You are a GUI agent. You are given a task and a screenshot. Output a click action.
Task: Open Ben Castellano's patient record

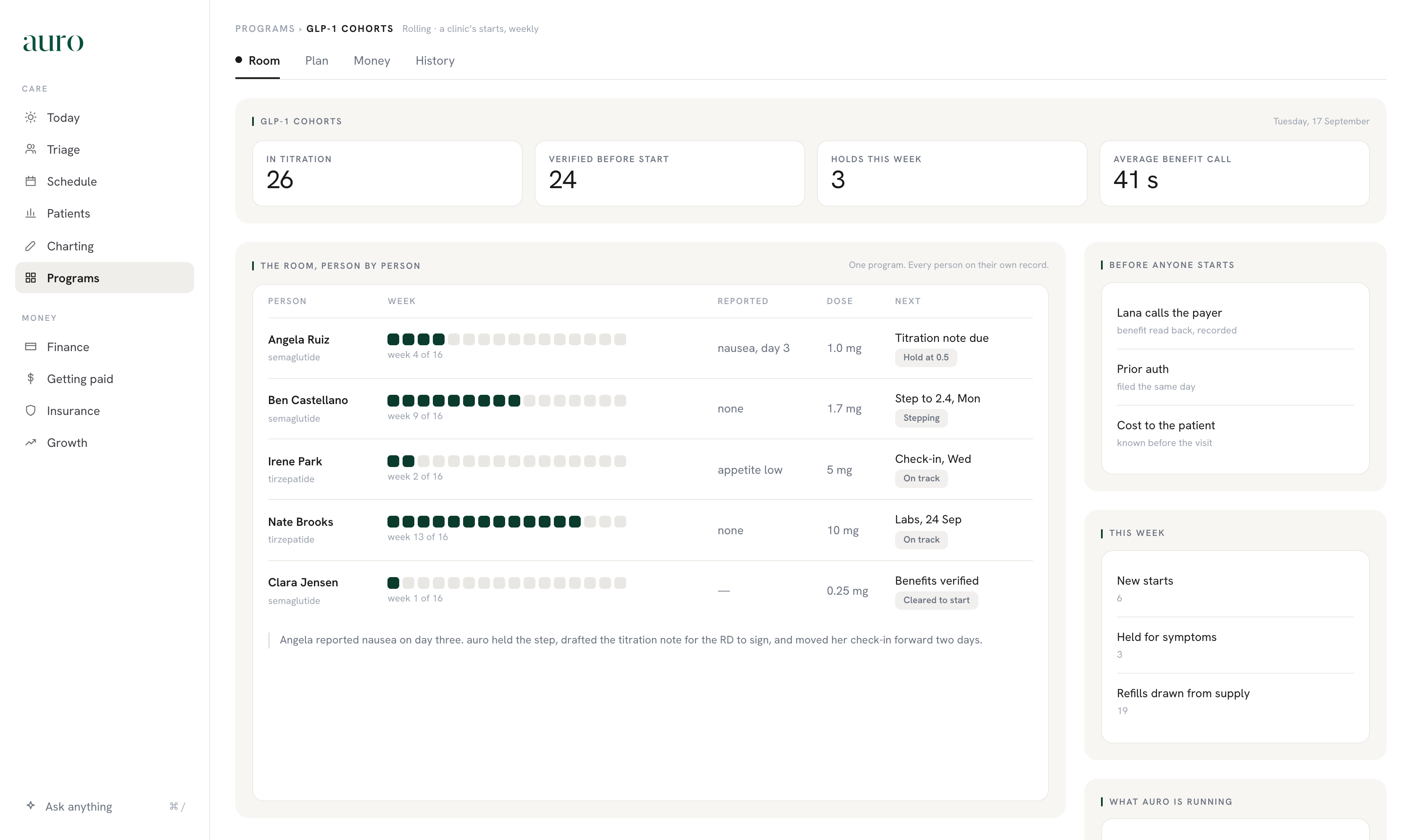click(x=308, y=400)
